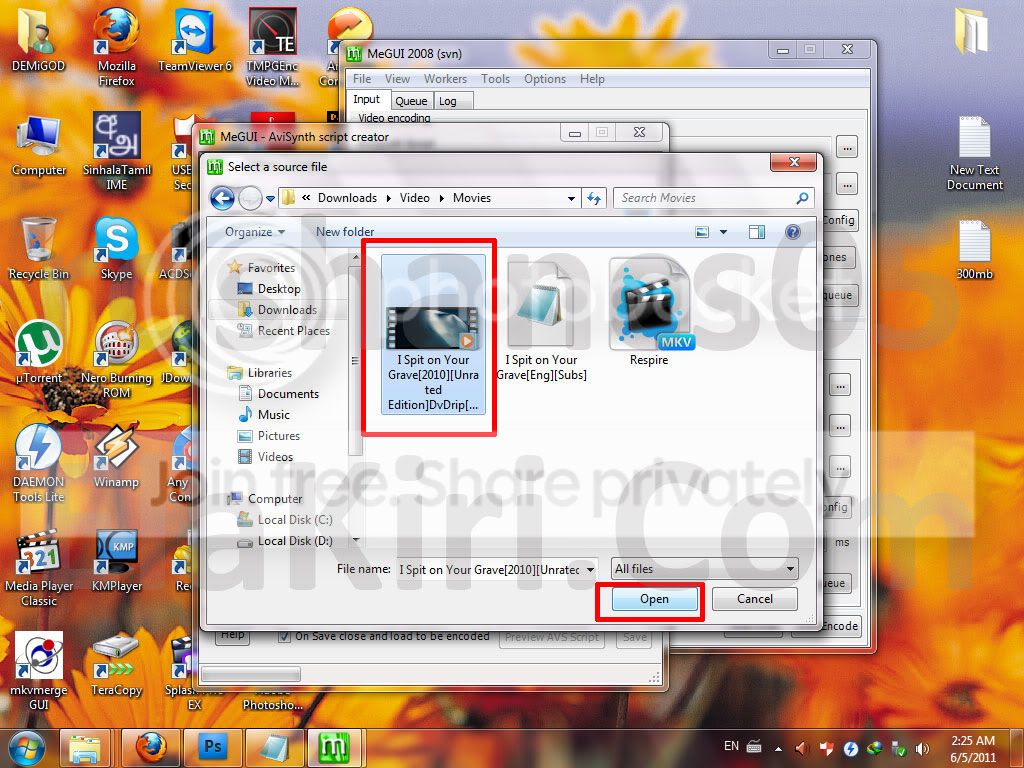The height and width of the screenshot is (768, 1024).
Task: Click the navigation pane vertical scrollbar
Action: click(355, 360)
